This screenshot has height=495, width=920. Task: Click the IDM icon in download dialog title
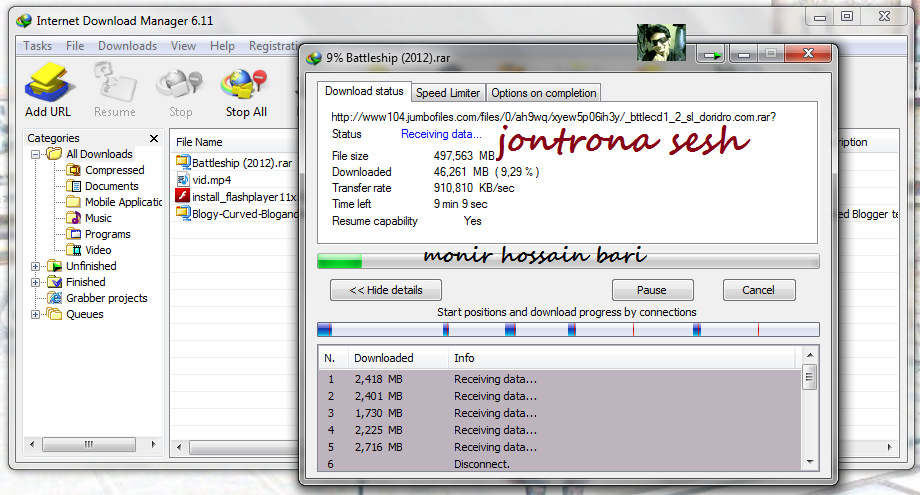(x=314, y=57)
